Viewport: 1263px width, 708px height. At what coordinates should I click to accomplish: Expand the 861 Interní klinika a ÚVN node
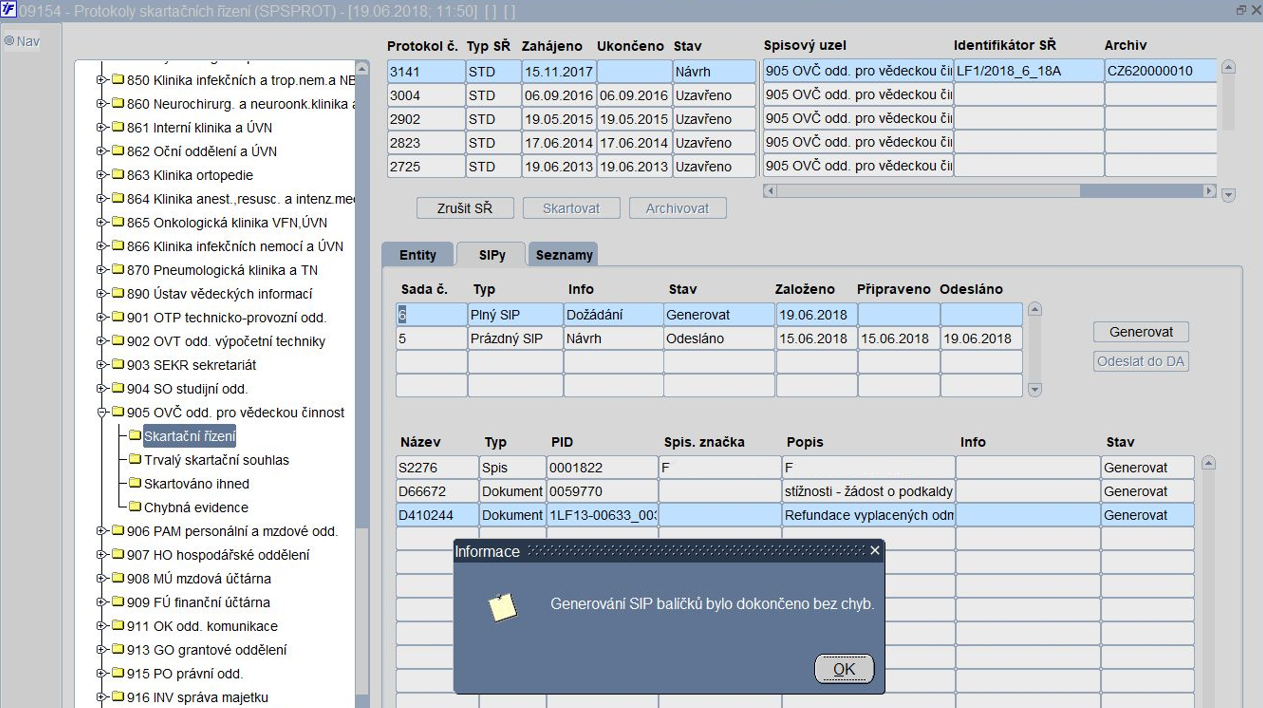click(x=101, y=128)
